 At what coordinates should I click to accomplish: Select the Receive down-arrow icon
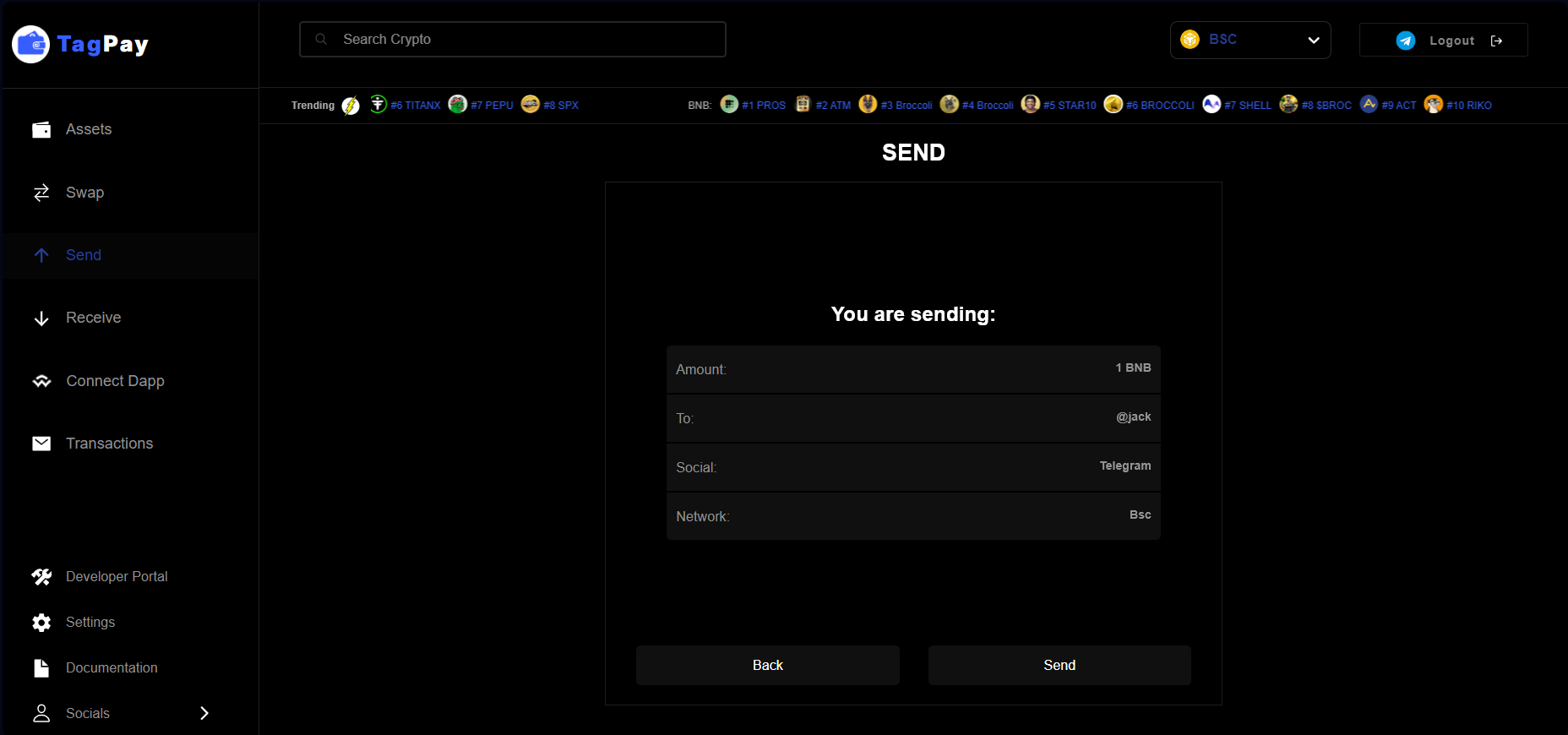(41, 318)
